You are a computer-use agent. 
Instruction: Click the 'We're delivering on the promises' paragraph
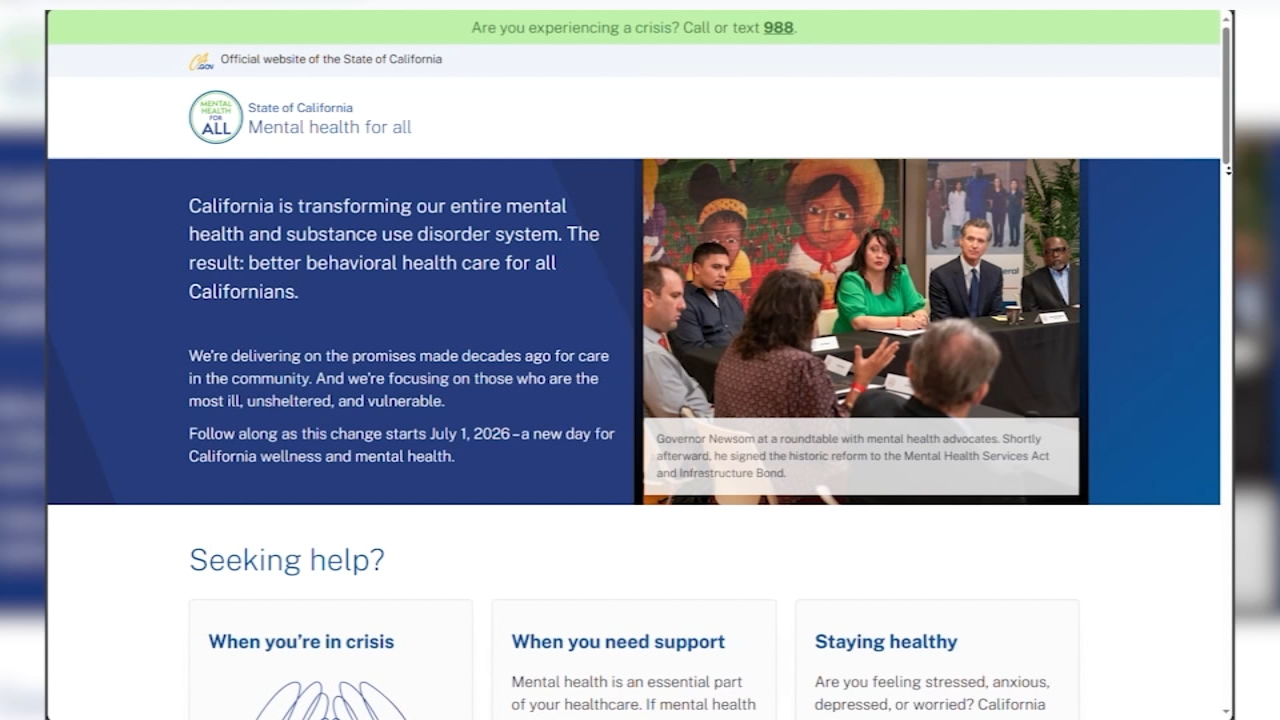click(x=399, y=378)
